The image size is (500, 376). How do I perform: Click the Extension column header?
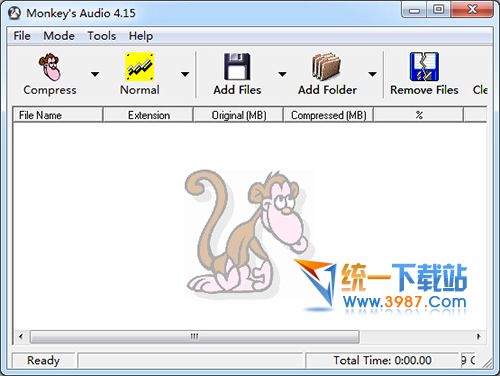point(148,115)
